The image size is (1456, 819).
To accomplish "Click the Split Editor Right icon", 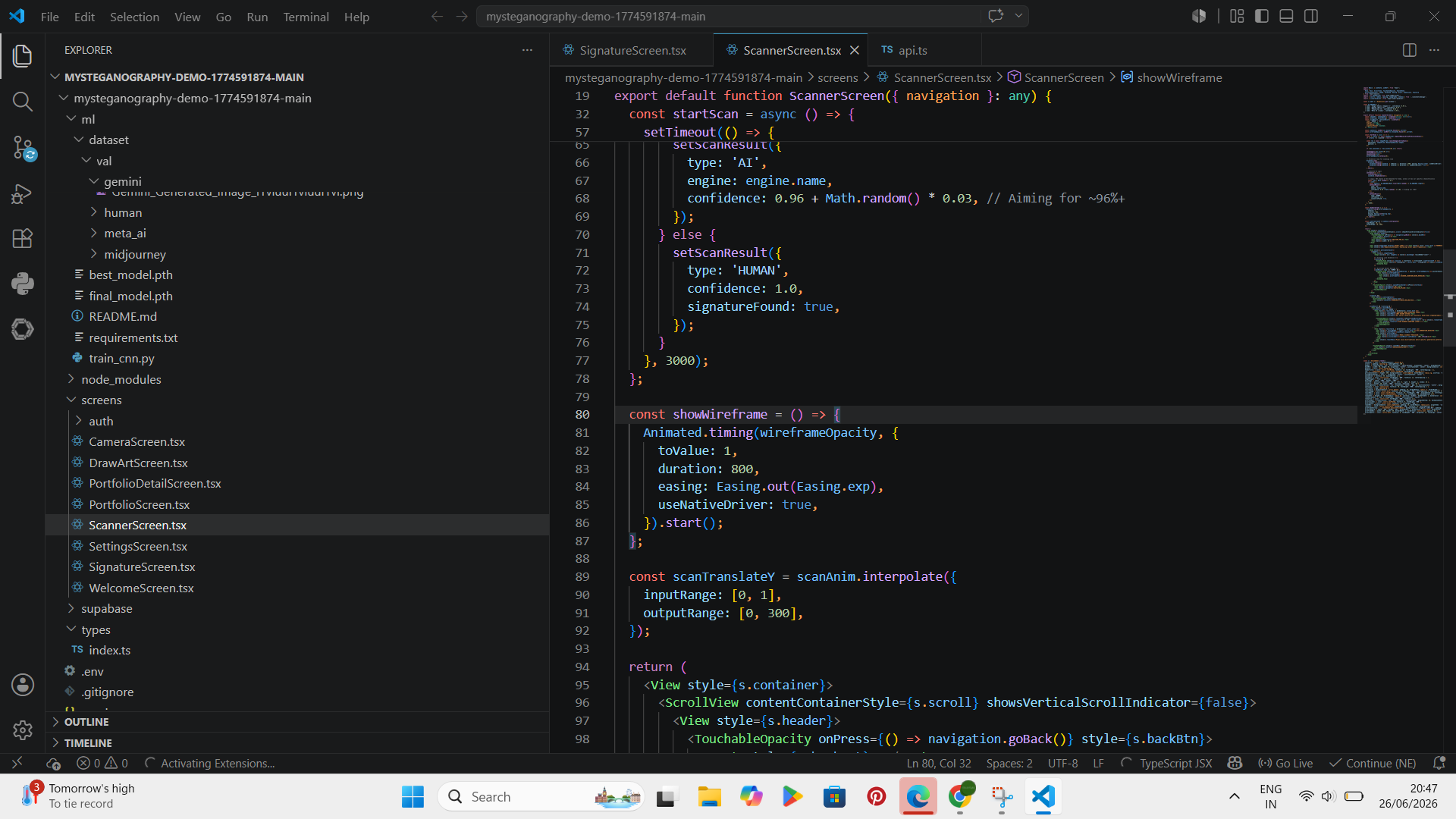I will [x=1409, y=50].
